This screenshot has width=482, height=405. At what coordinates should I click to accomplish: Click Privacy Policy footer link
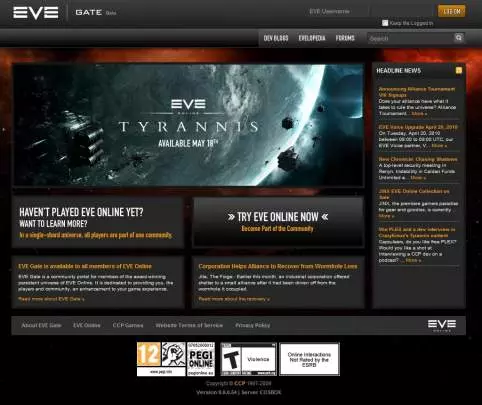(x=253, y=325)
